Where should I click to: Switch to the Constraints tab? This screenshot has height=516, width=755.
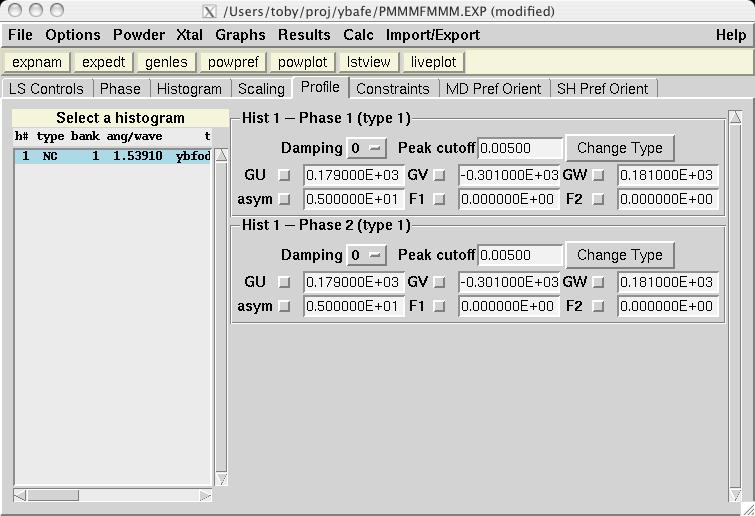[x=393, y=89]
